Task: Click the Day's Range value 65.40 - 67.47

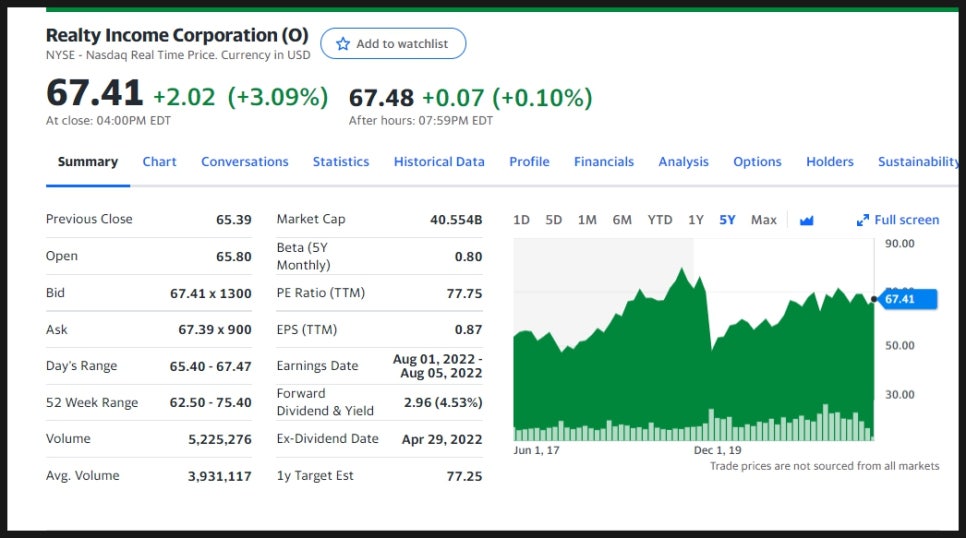Action: tap(211, 366)
